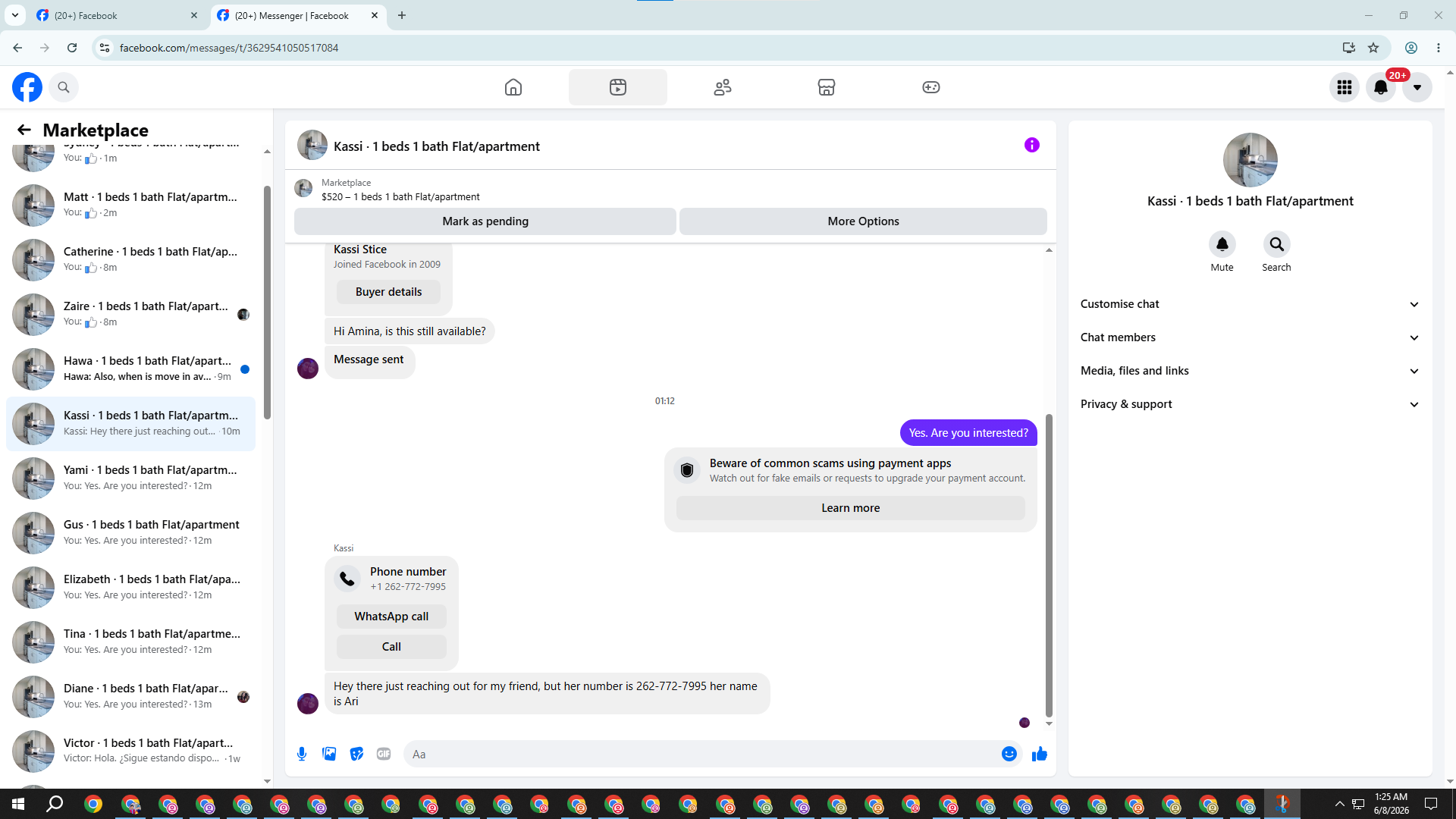Click the Call button
This screenshot has width=1456, height=819.
[391, 647]
